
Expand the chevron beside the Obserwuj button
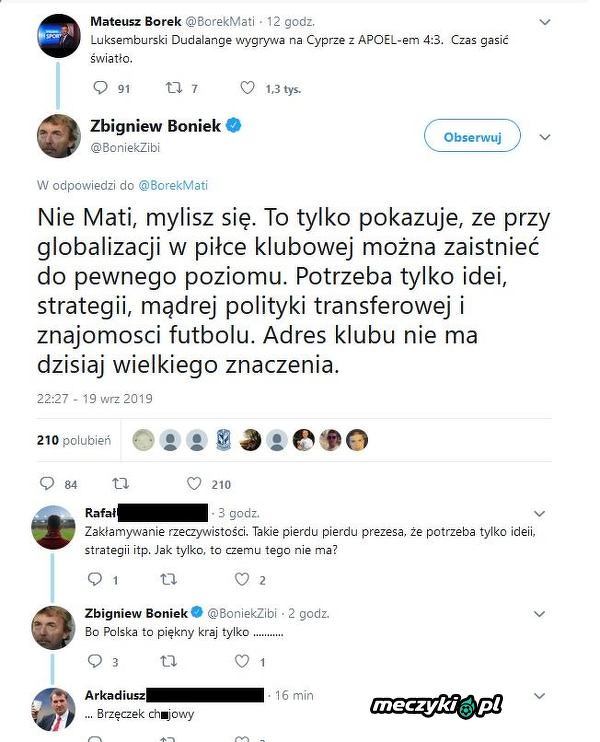click(x=545, y=137)
